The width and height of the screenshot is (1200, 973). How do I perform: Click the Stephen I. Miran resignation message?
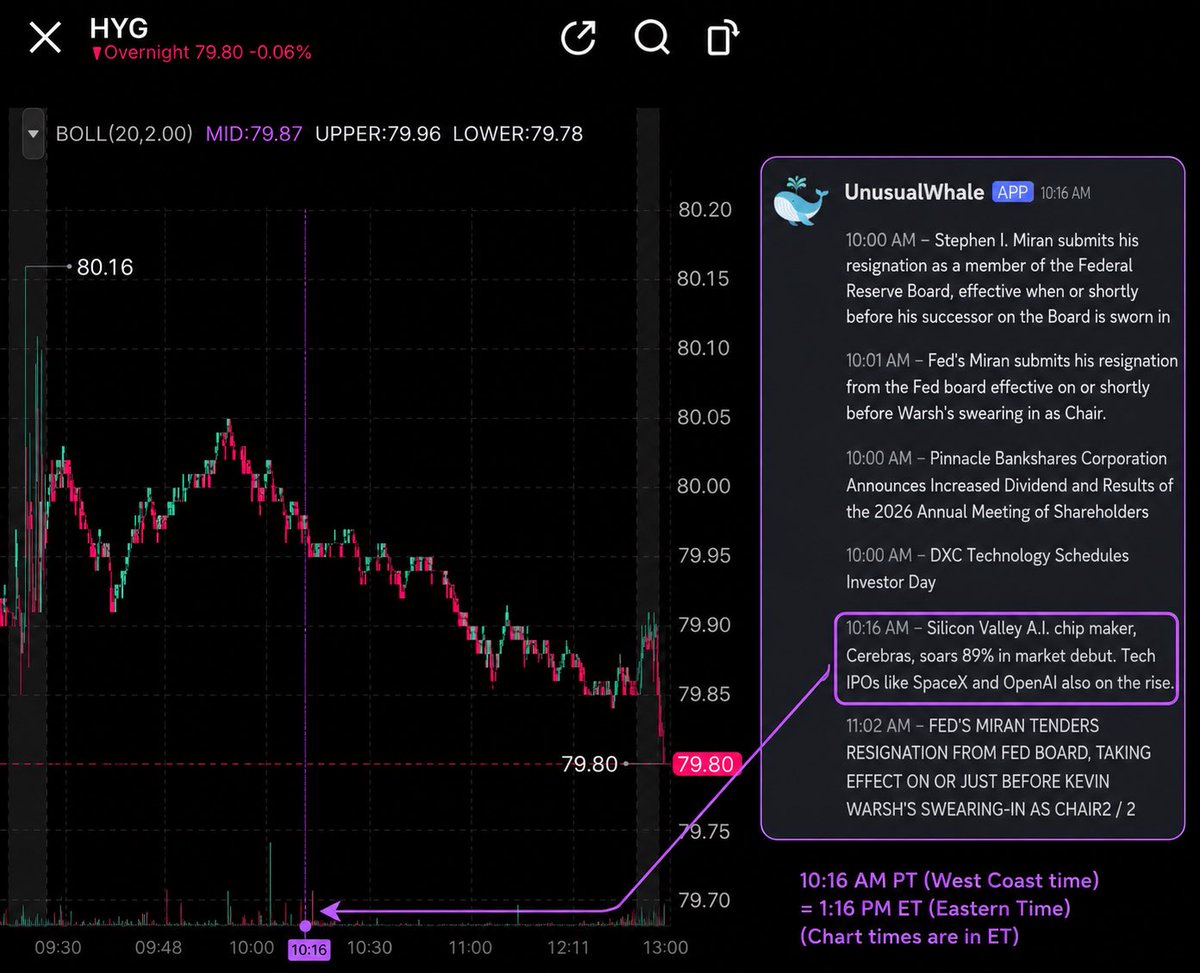tap(1008, 279)
